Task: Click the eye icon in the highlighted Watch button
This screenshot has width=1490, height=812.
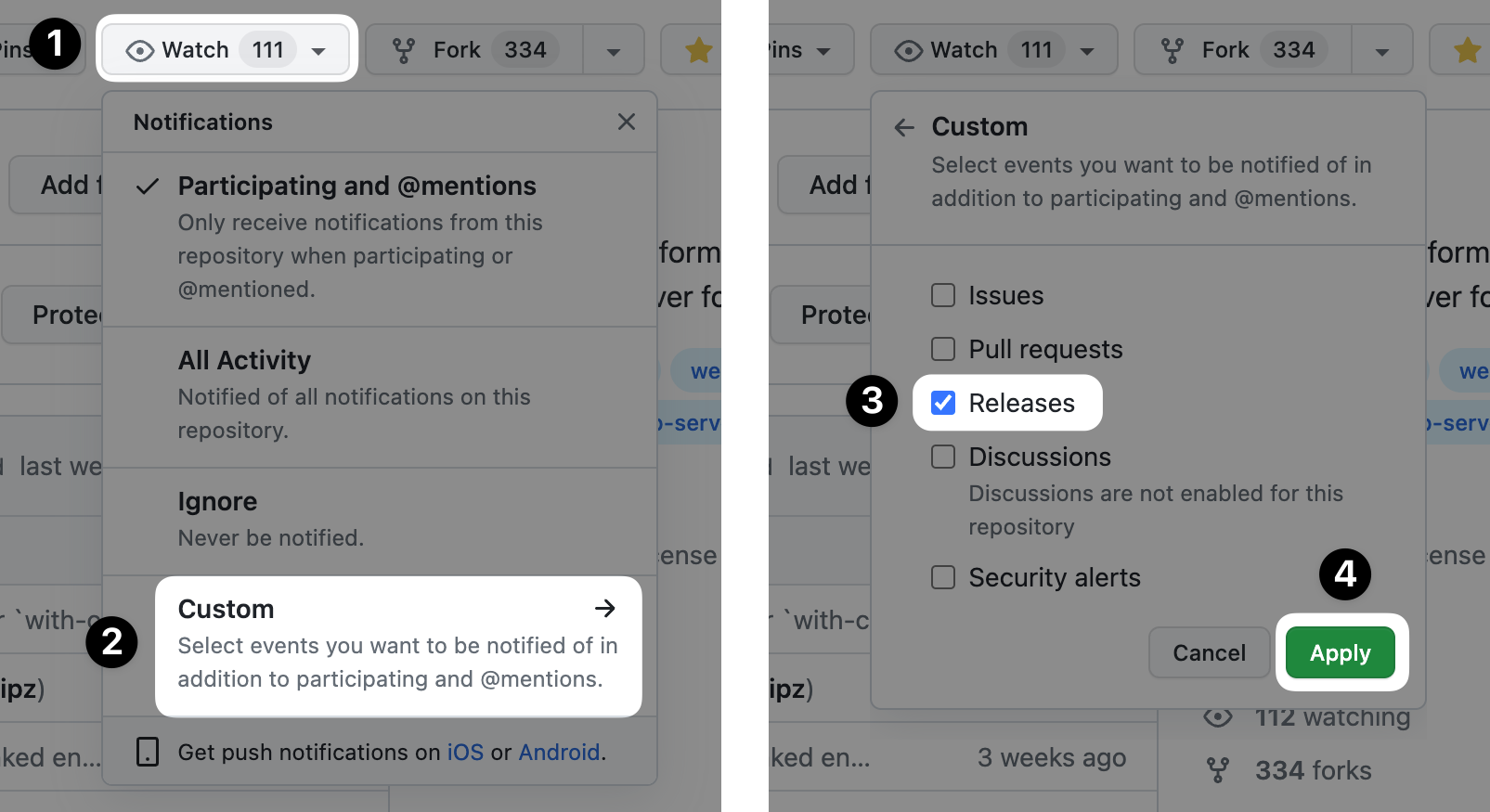Action: 139,50
